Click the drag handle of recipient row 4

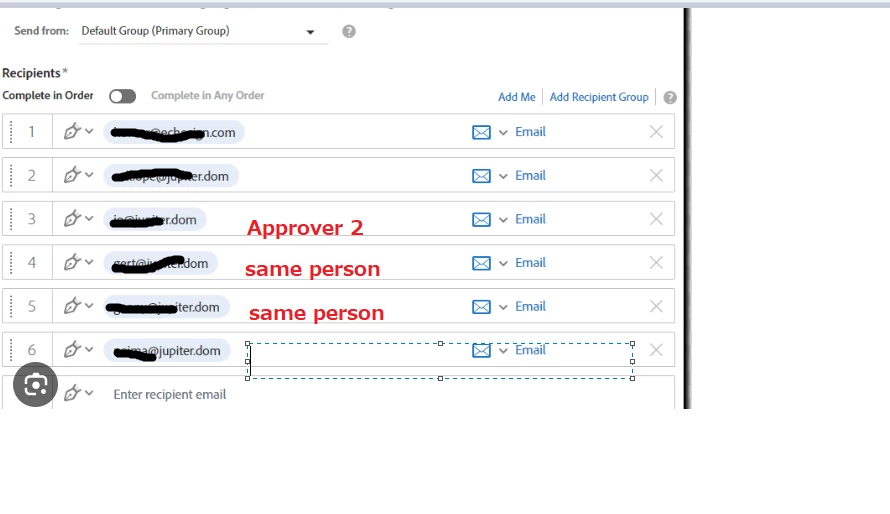click(11, 263)
